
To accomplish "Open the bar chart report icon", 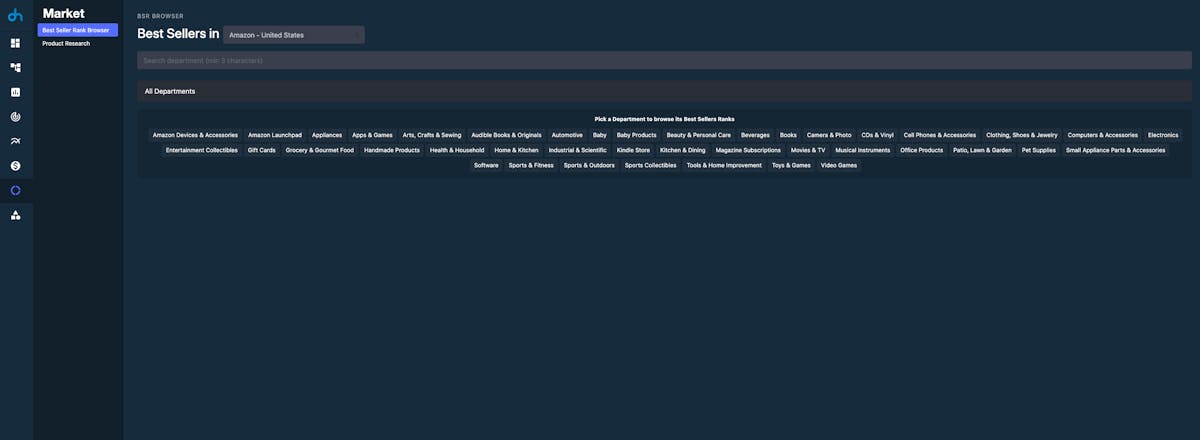I will point(15,92).
